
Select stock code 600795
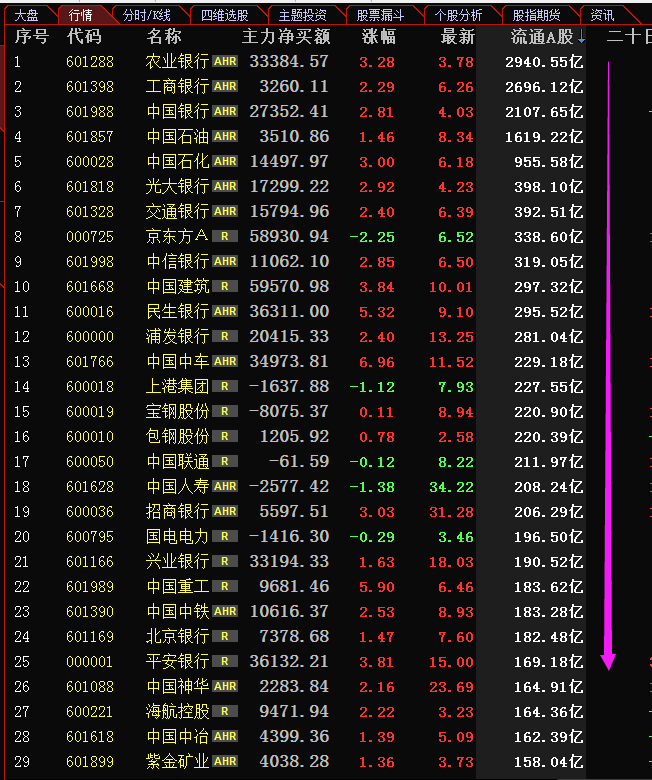tap(90, 537)
